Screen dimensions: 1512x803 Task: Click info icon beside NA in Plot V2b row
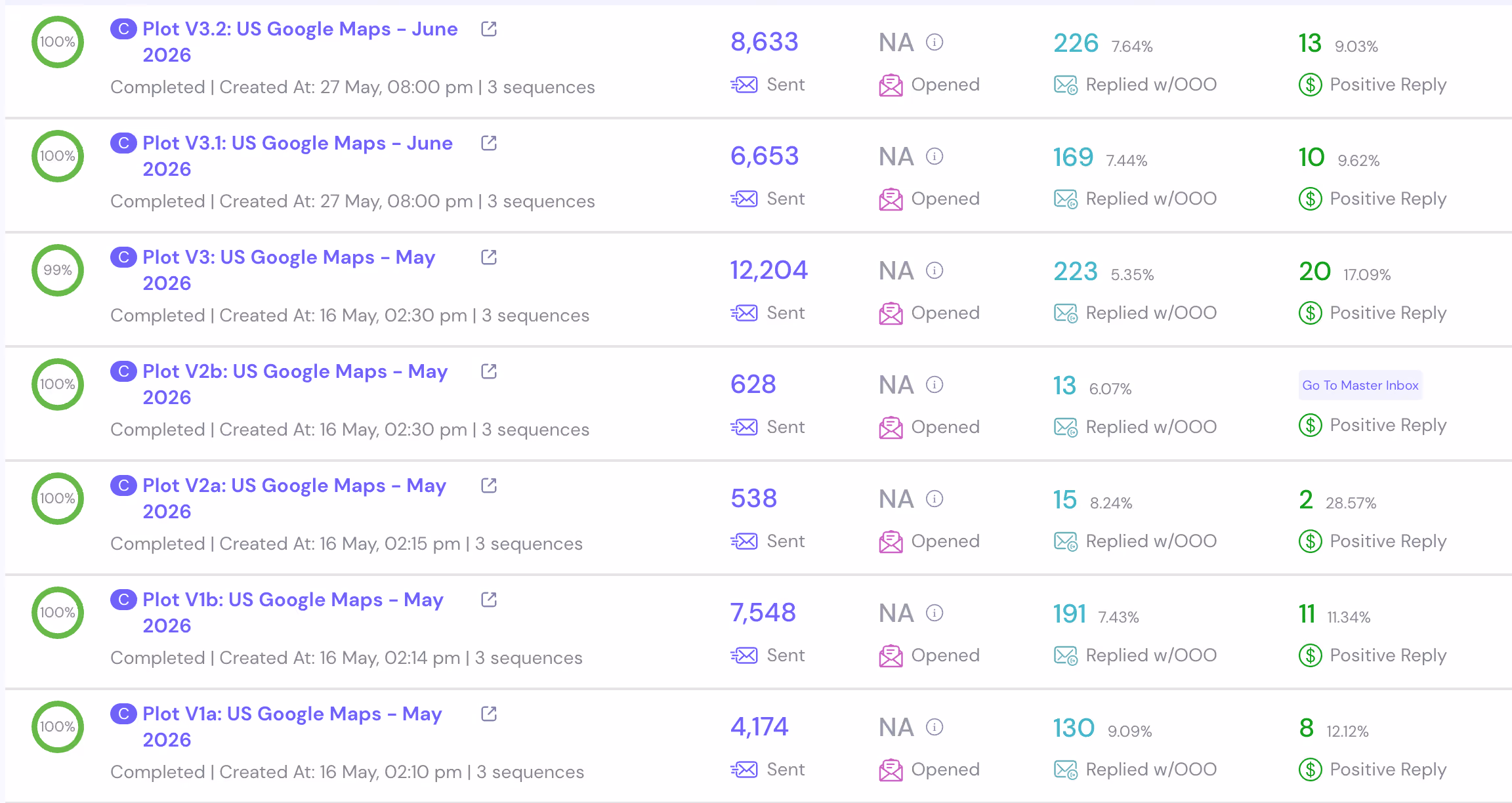(934, 384)
